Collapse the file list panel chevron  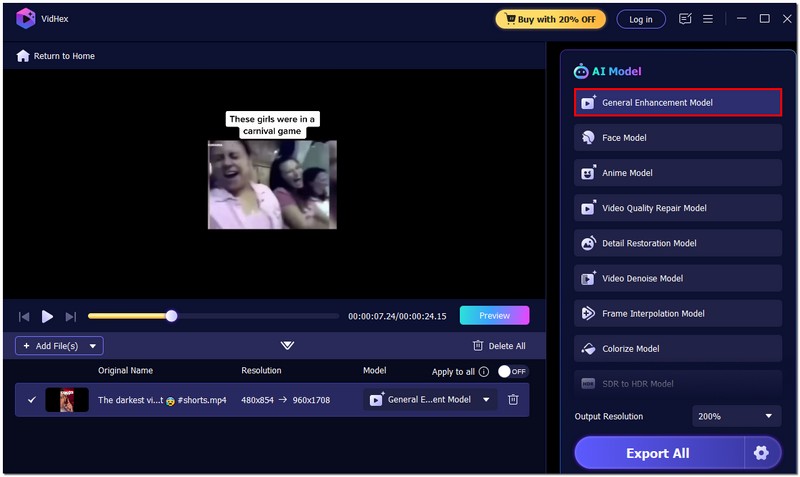click(287, 345)
